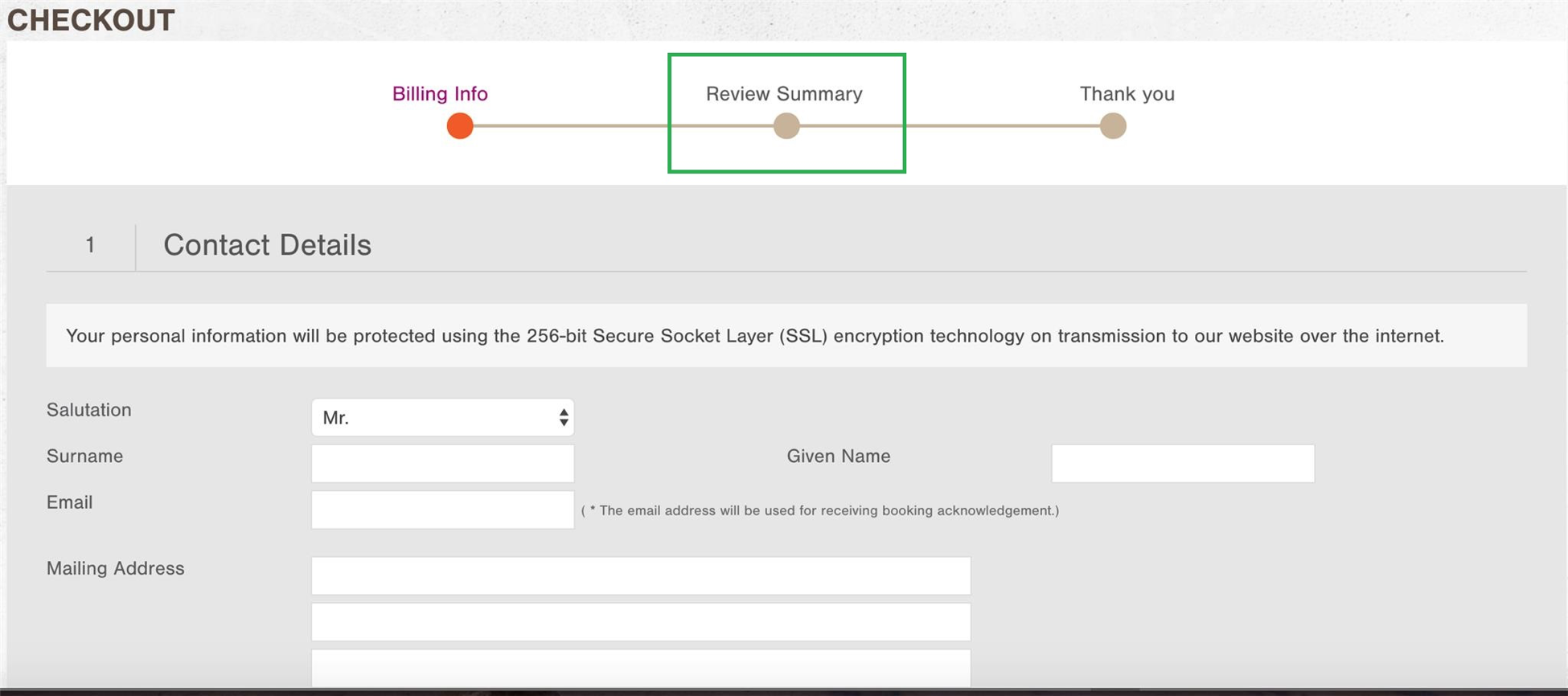Go to the Review Summary step label
The width and height of the screenshot is (1568, 696).
(x=784, y=94)
